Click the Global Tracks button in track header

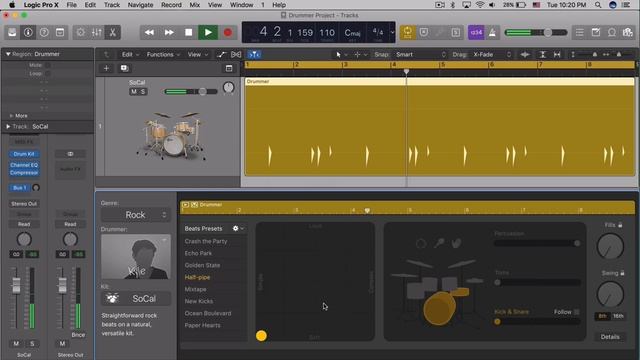[x=229, y=68]
